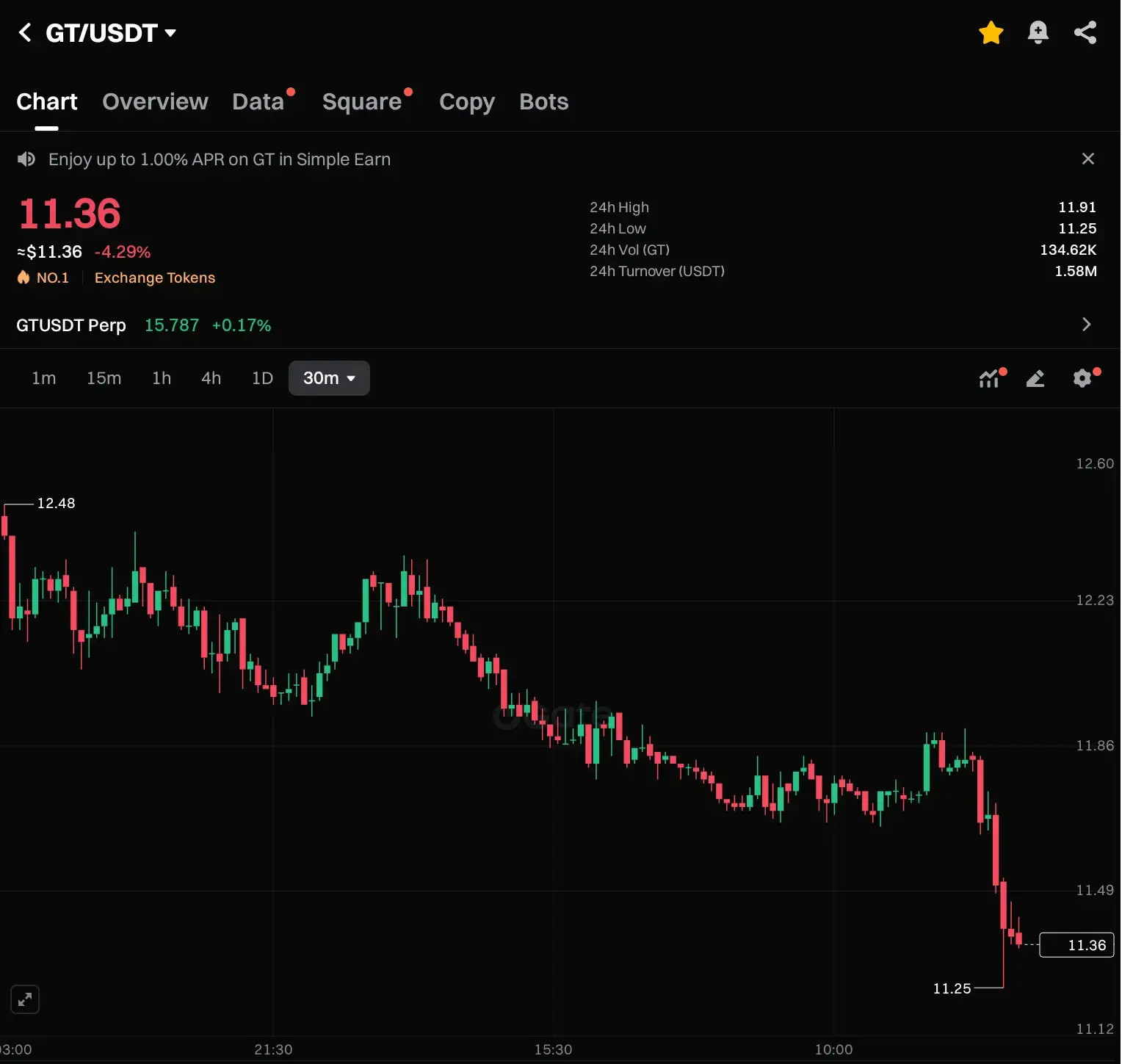Select the 1D timeframe

click(x=262, y=378)
